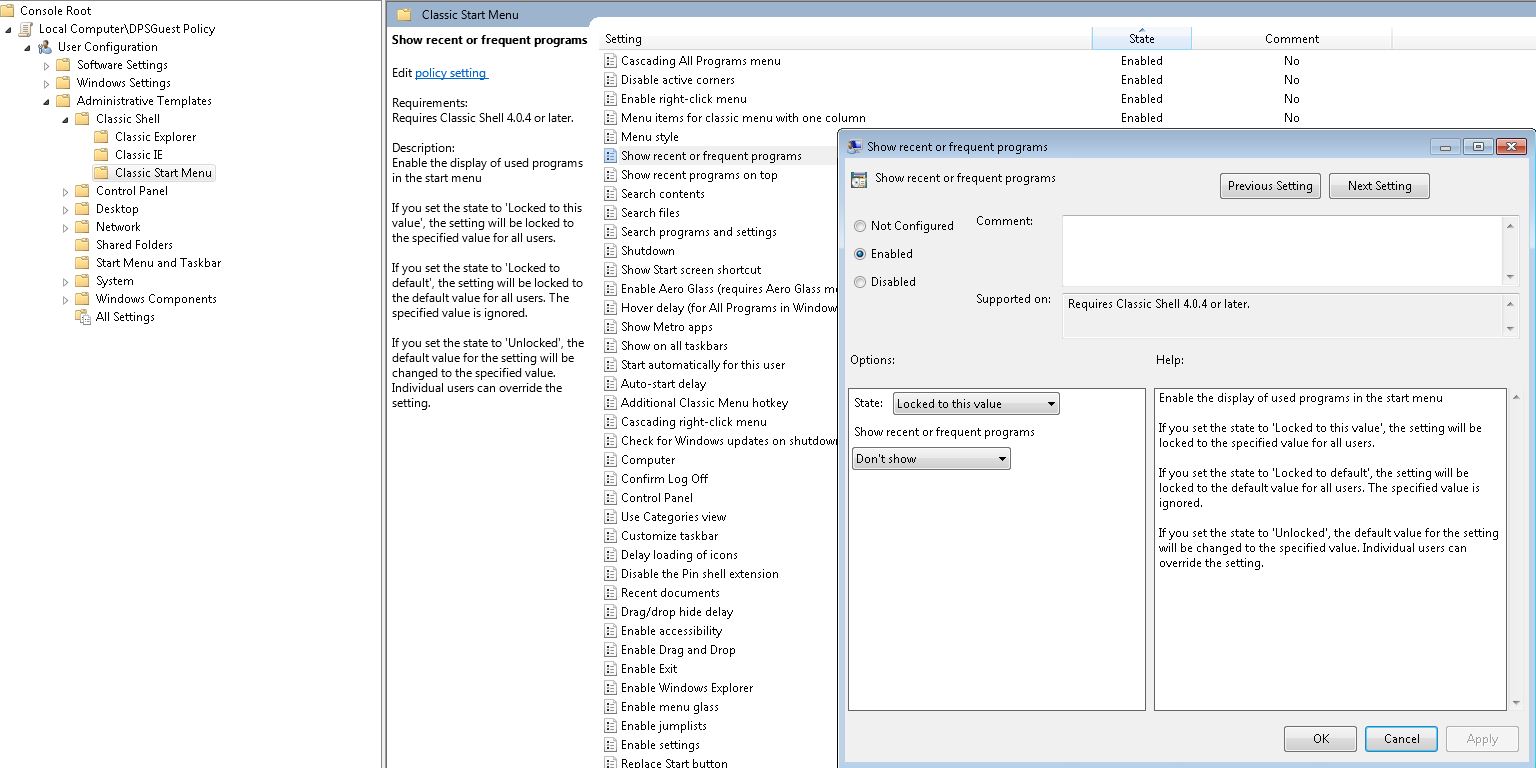The image size is (1536, 768).
Task: Select the Disabled radio button
Action: coord(860,282)
